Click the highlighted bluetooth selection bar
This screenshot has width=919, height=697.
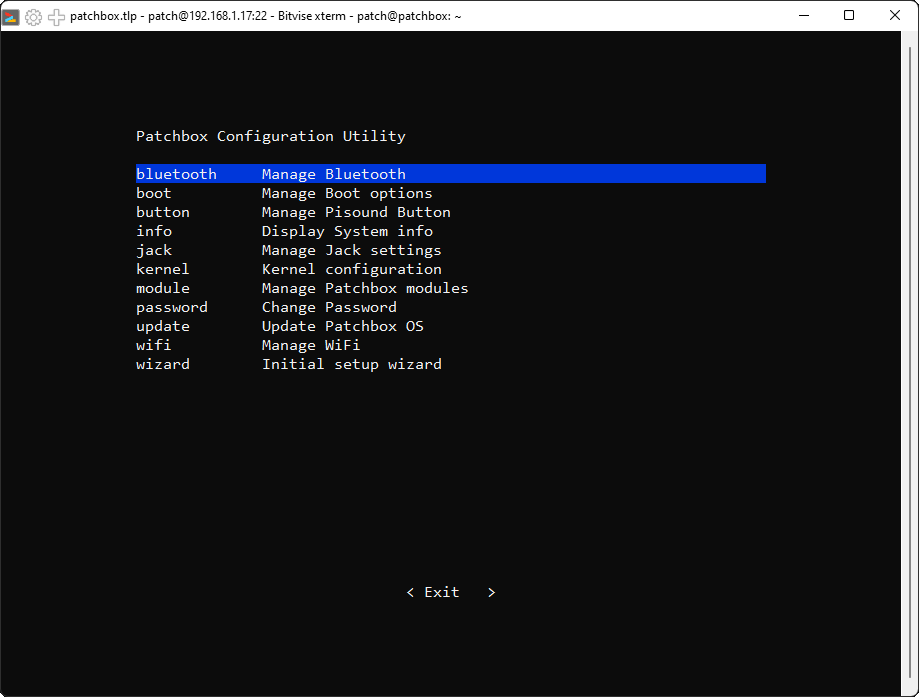(450, 173)
